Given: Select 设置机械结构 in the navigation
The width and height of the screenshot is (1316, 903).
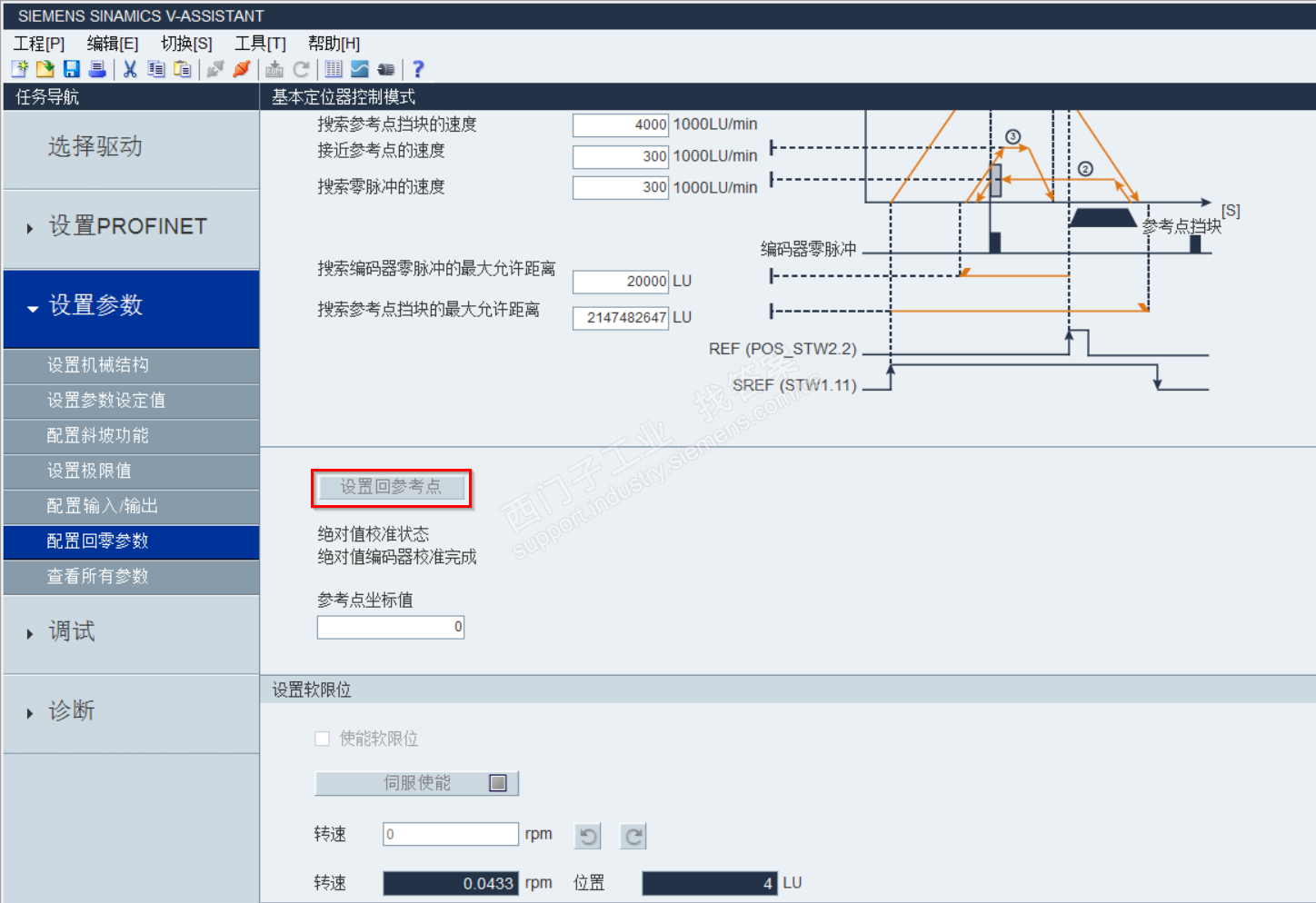Looking at the screenshot, I should pos(131,365).
